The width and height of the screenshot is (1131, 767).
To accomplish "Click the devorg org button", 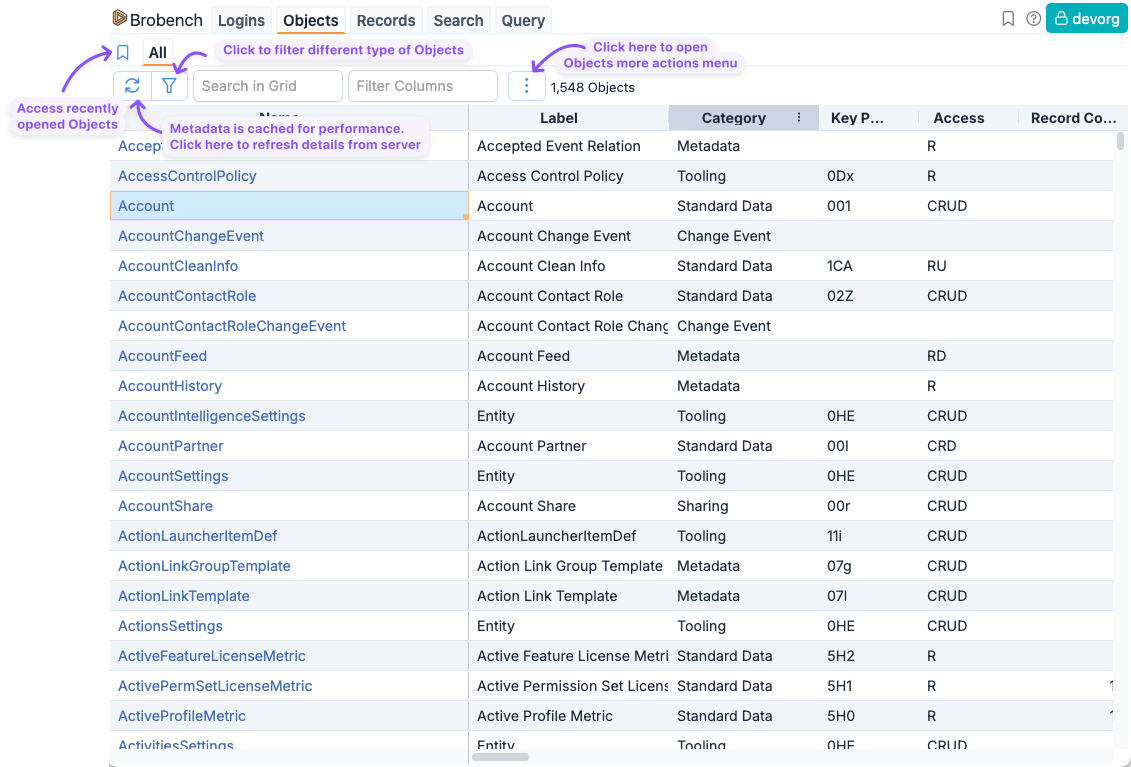I will click(1086, 19).
